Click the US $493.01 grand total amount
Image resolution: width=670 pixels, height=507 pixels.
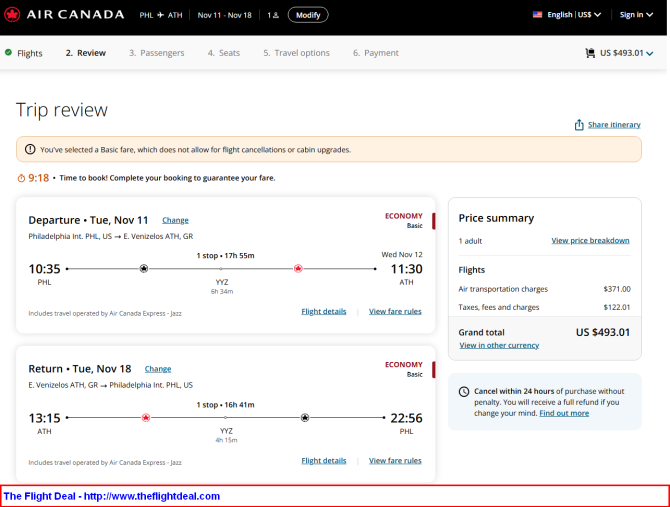point(603,332)
